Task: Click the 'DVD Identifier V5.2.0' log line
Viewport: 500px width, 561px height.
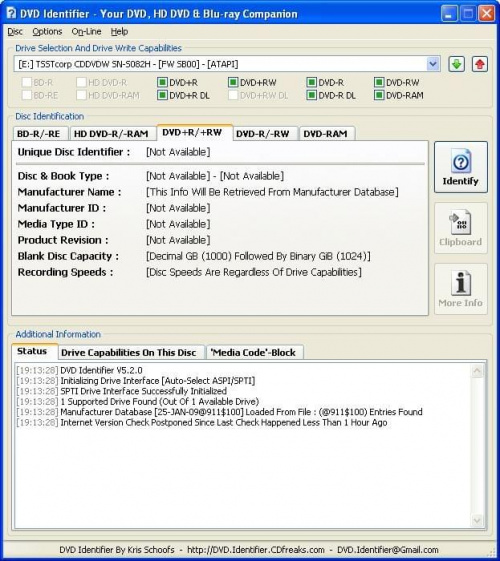Action: 79,370
